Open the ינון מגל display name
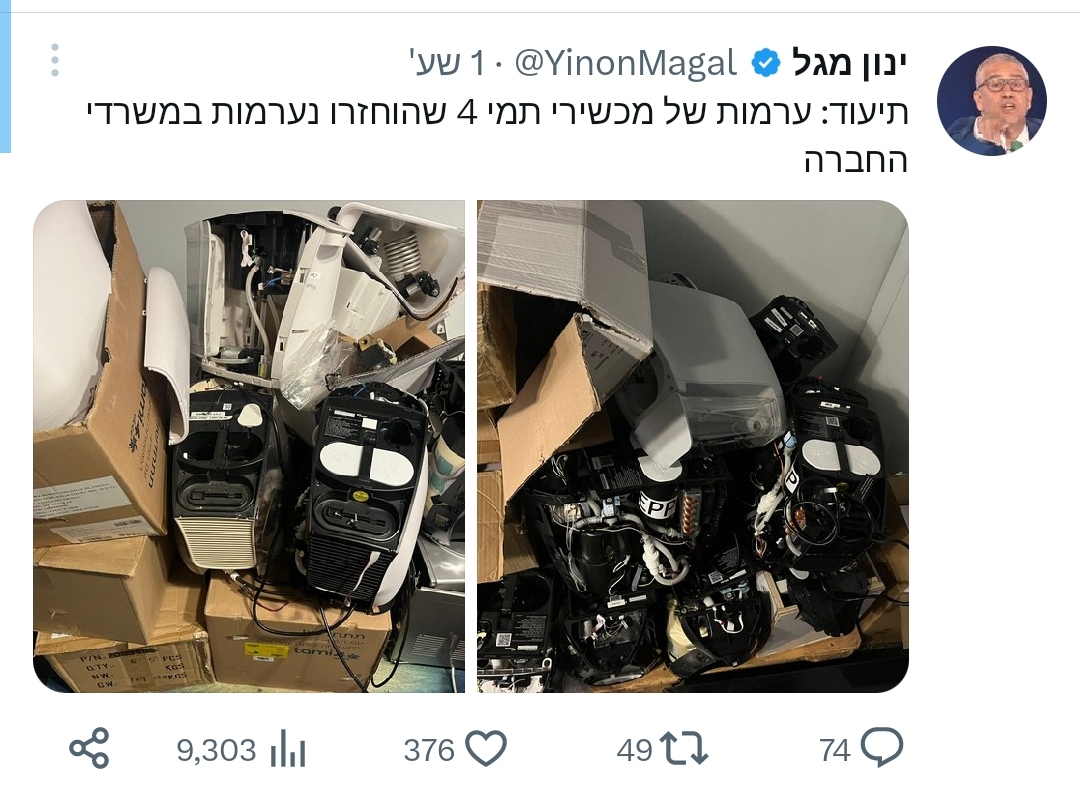The image size is (1080, 793). click(x=848, y=63)
